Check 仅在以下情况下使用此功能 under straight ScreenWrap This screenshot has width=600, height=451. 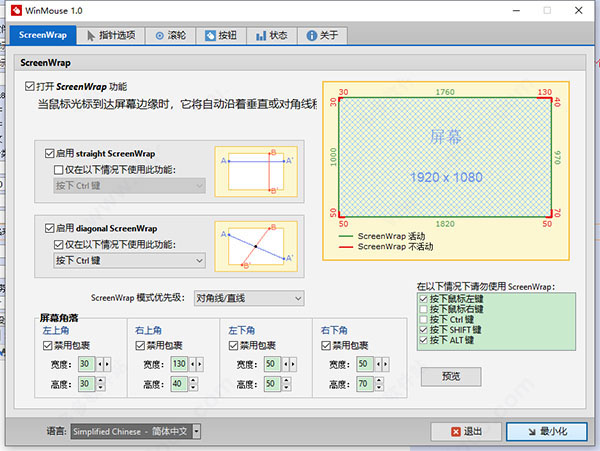point(59,169)
